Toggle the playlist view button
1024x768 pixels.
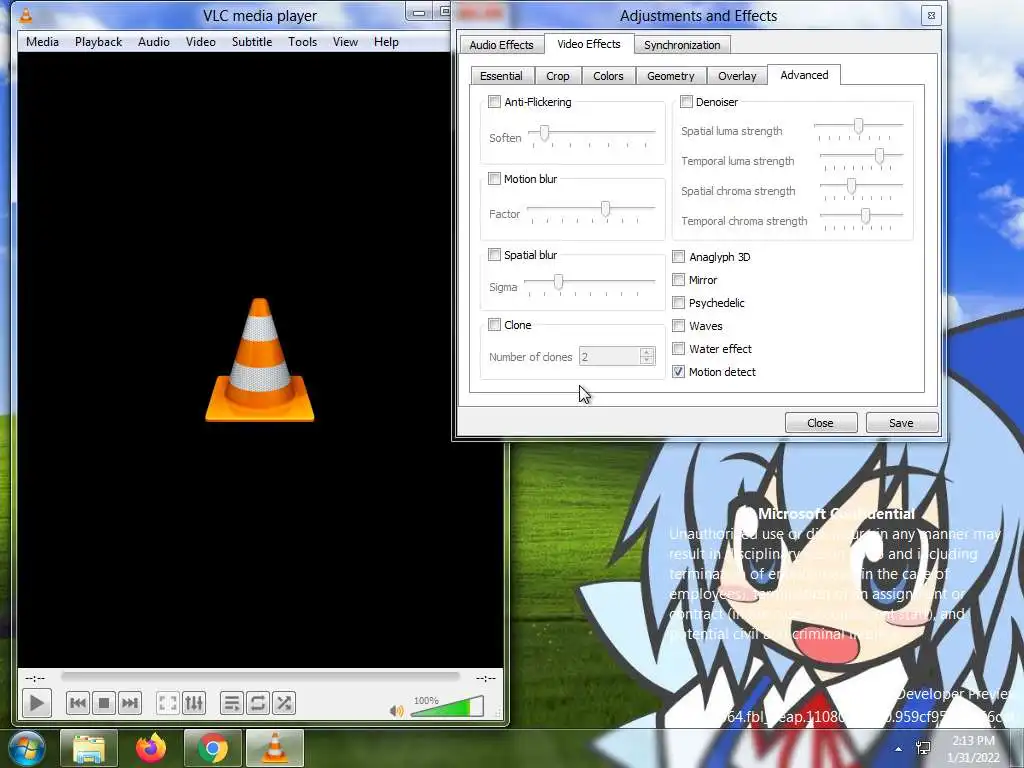[232, 703]
